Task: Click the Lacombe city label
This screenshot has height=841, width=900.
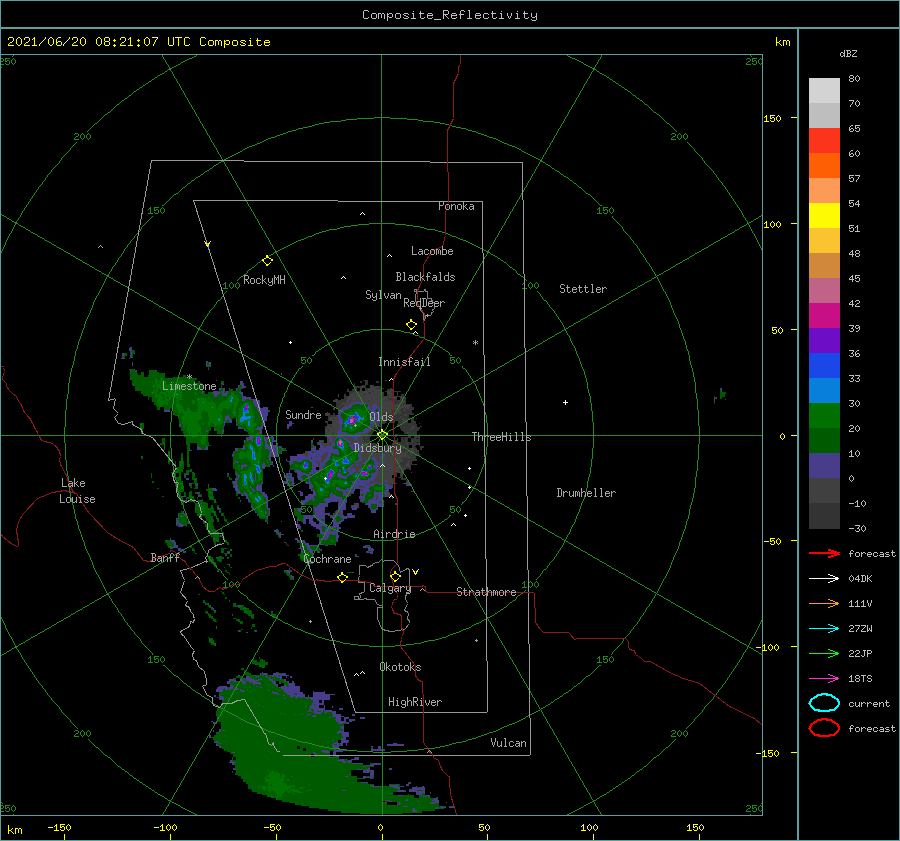Action: (432, 251)
